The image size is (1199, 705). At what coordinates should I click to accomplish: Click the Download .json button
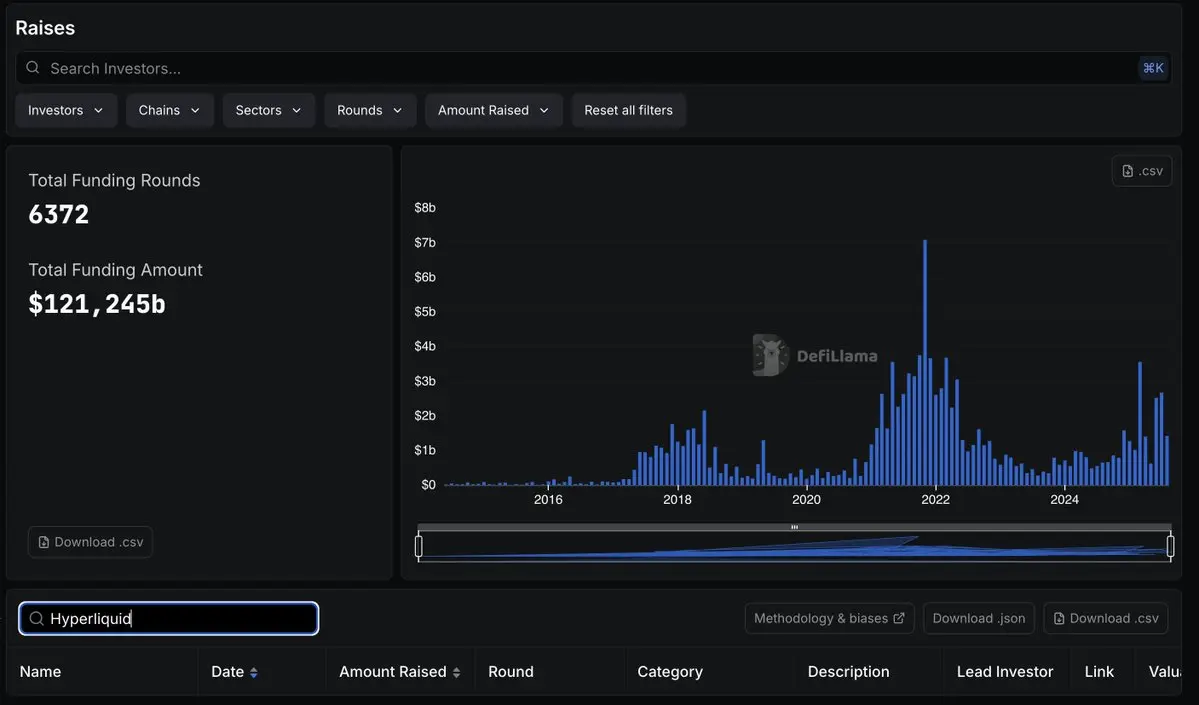click(979, 618)
